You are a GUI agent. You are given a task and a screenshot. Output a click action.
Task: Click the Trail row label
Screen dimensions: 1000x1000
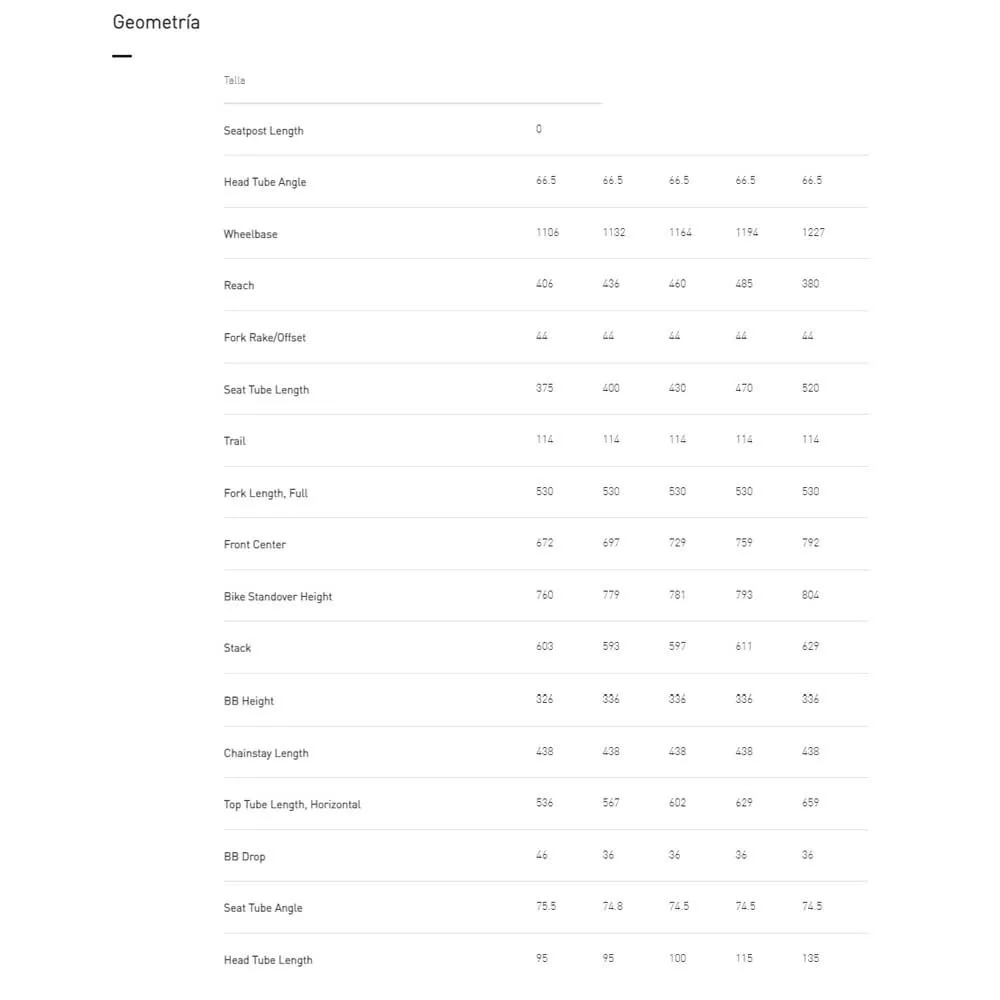235,441
